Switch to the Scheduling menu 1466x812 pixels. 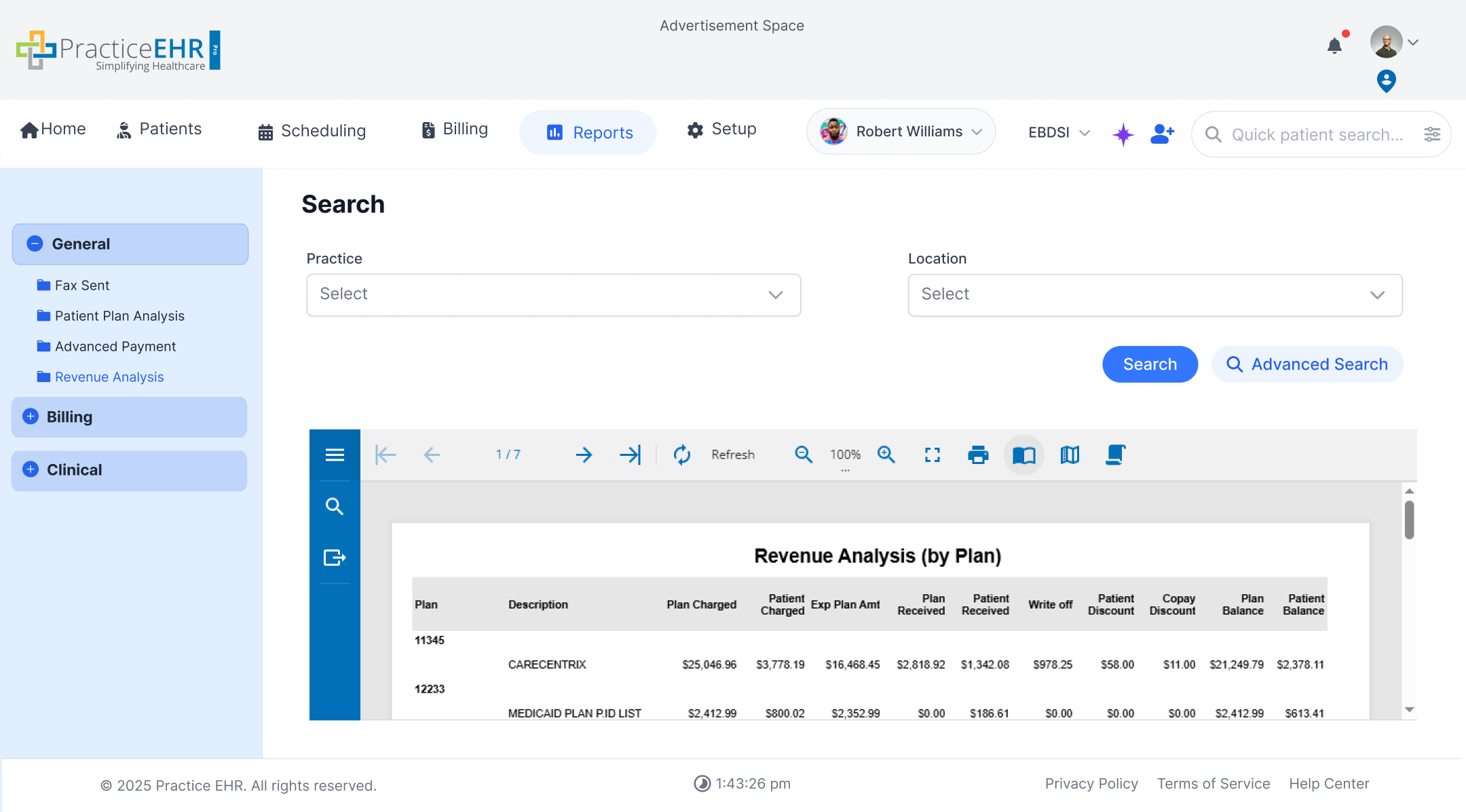coord(311,130)
